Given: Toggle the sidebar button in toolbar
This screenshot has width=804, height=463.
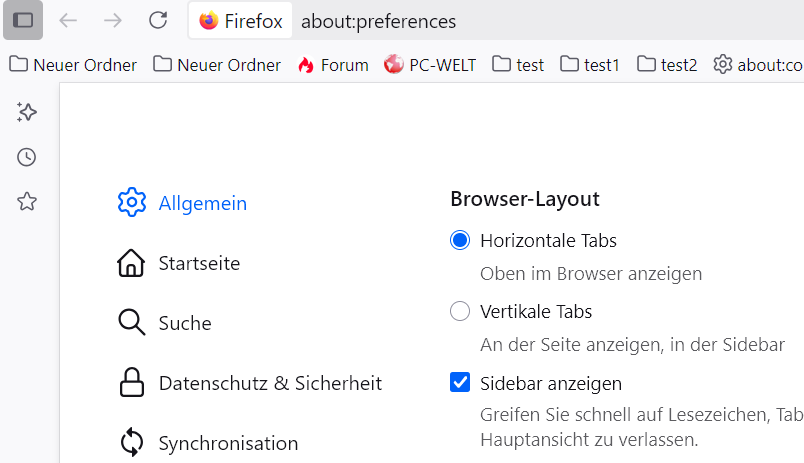Looking at the screenshot, I should [x=23, y=20].
